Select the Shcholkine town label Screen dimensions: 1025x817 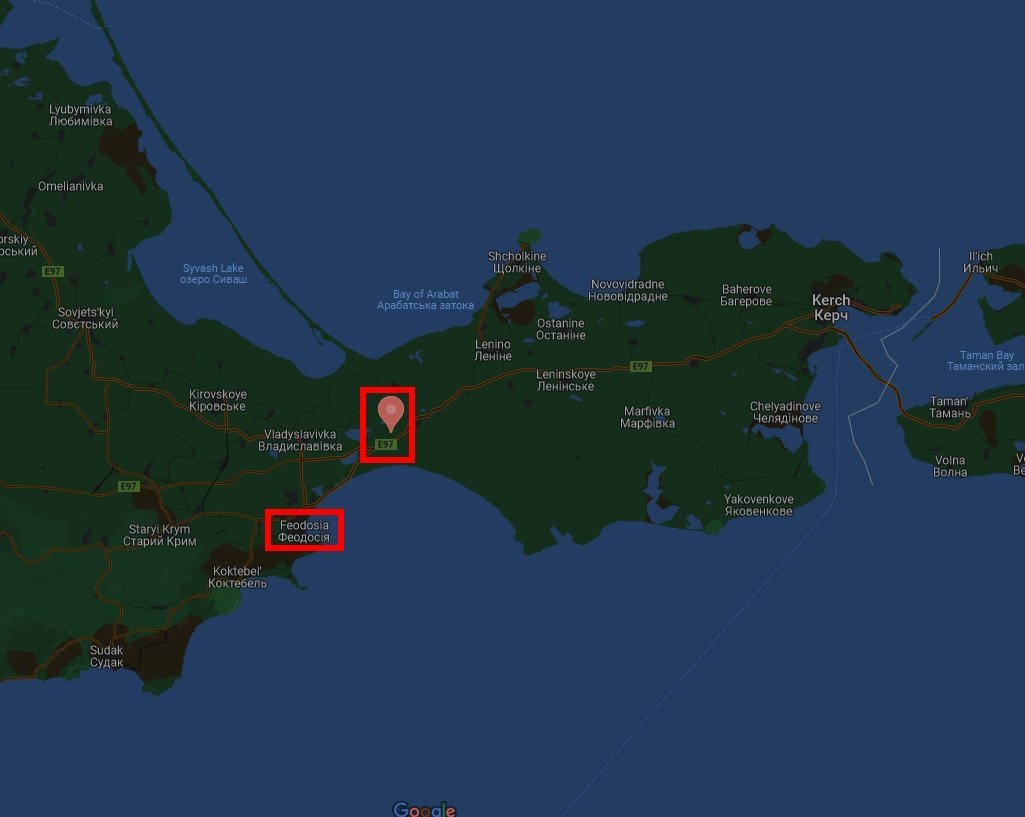click(x=517, y=262)
